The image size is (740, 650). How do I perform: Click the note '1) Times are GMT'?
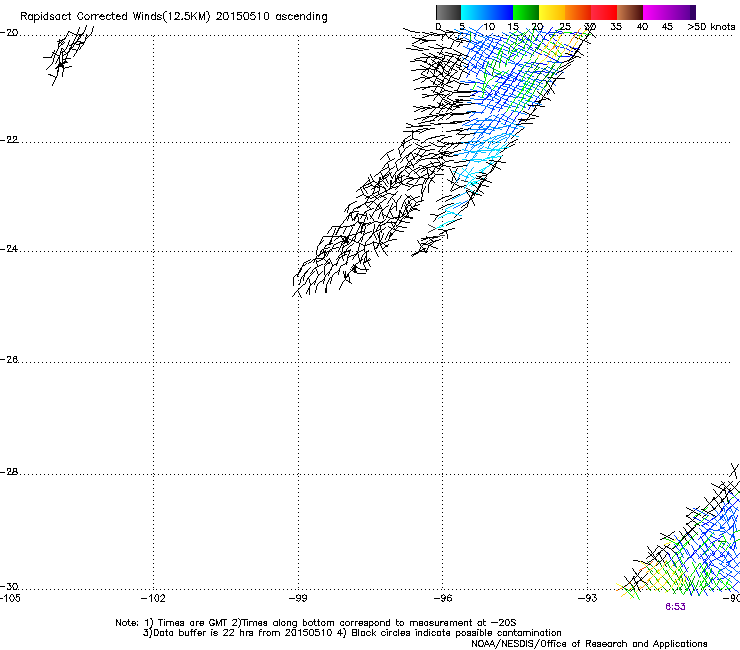click(187, 623)
